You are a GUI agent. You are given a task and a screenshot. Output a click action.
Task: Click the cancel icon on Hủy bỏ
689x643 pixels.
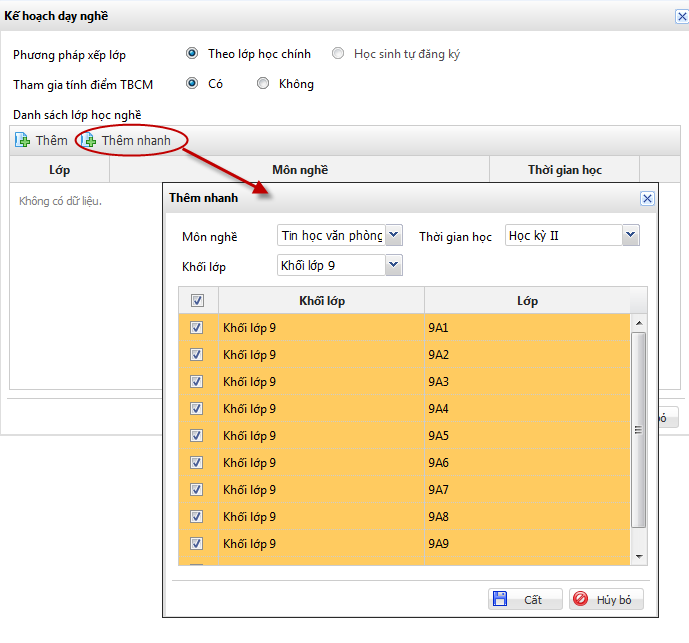tap(581, 600)
